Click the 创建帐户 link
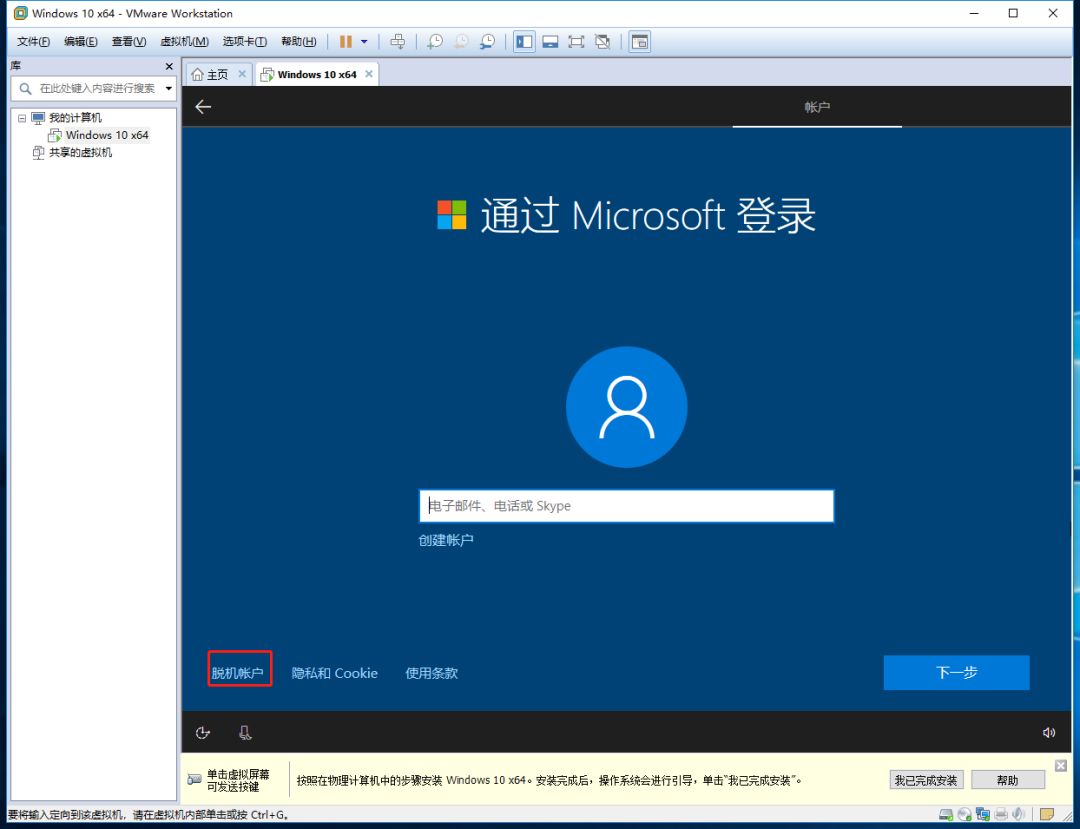 click(x=446, y=540)
